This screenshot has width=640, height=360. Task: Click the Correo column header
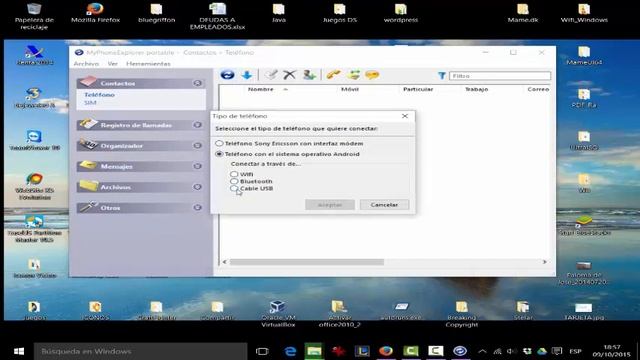(x=538, y=89)
